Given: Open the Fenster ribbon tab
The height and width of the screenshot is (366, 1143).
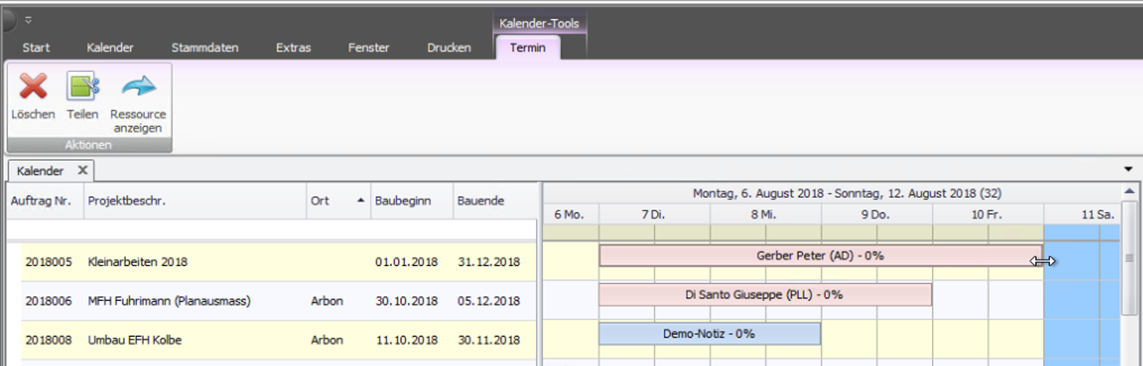Looking at the screenshot, I should [x=369, y=48].
